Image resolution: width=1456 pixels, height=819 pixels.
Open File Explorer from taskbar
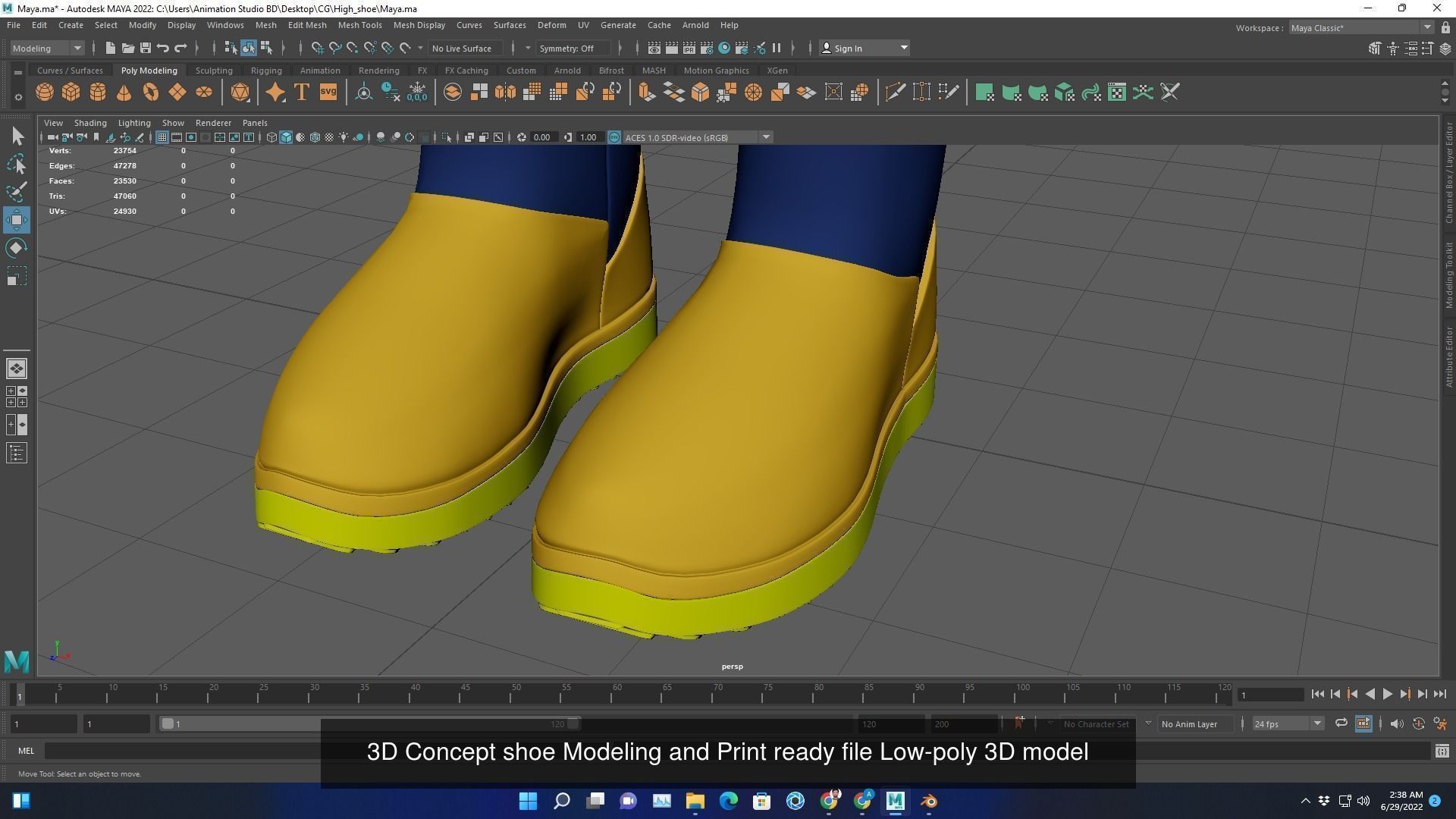[695, 801]
